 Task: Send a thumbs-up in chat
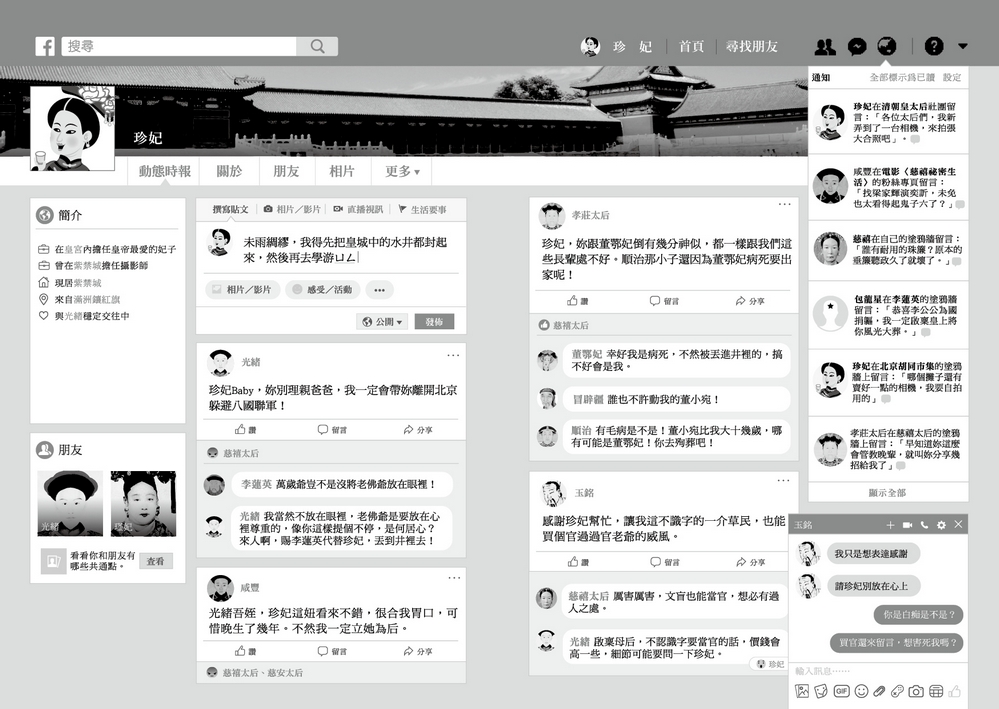[x=954, y=691]
